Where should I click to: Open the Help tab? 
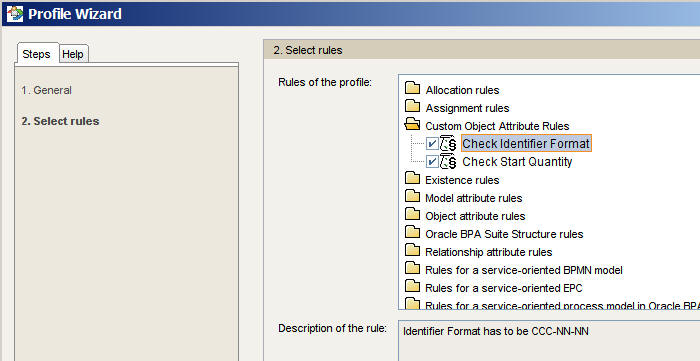(73, 54)
